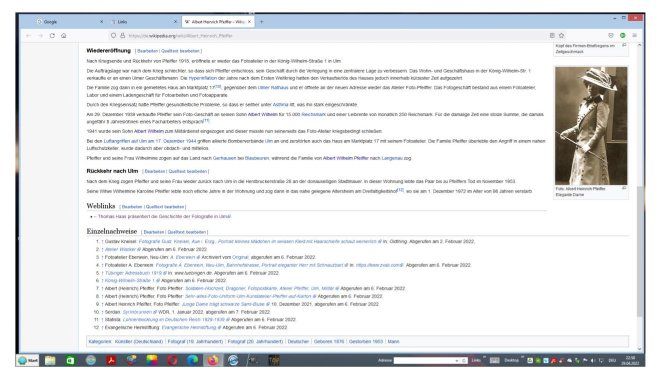Screen dimensions: 663x379
Task: Reload the Wikipedia page
Action: coord(52,36)
